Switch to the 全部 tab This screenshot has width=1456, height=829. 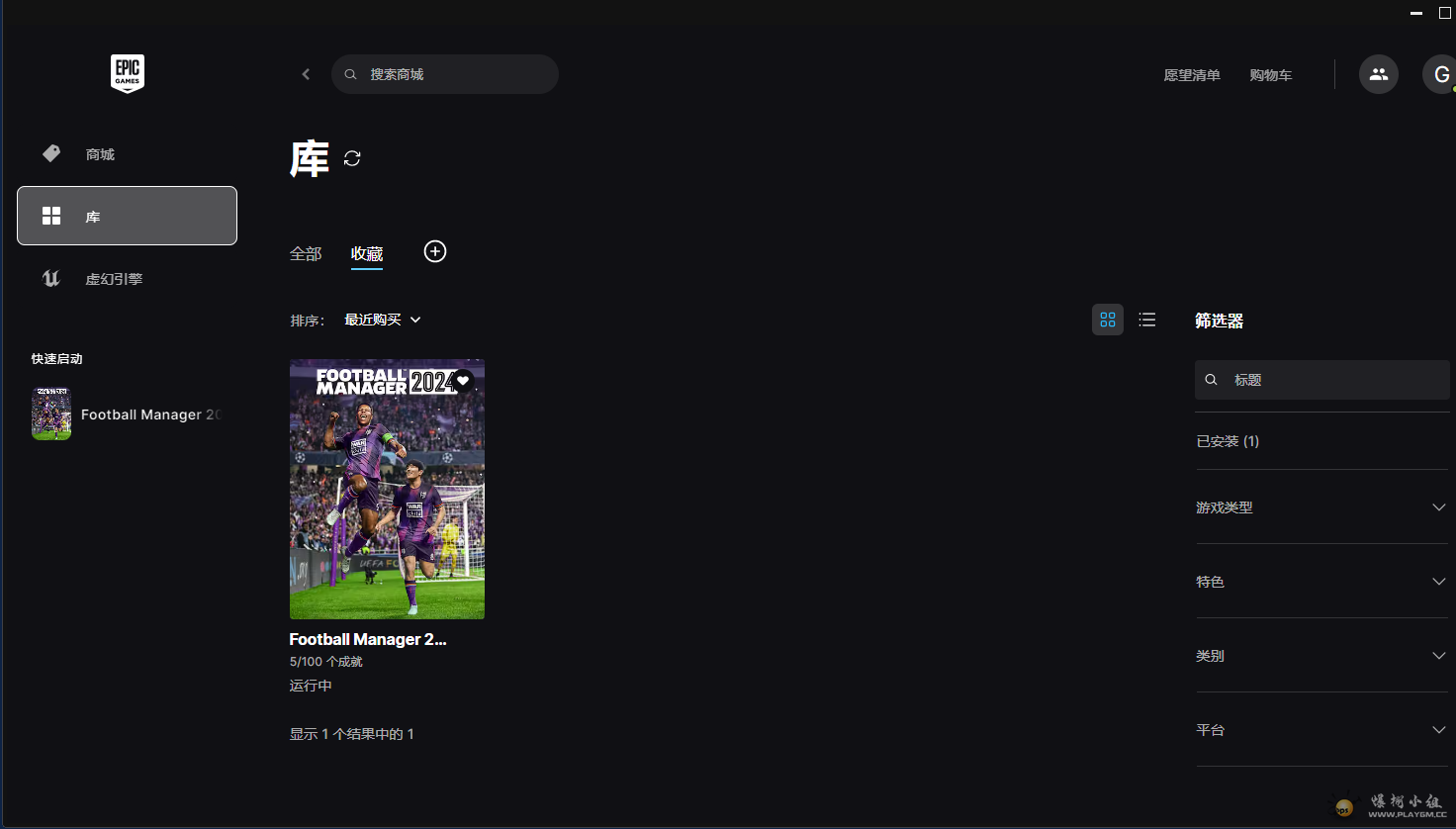pos(306,254)
